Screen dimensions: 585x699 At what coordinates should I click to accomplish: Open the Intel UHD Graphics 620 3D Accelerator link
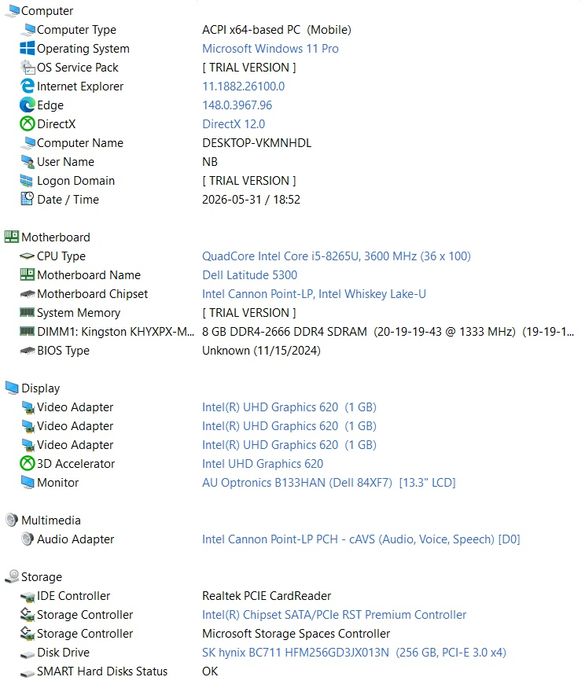point(263,464)
